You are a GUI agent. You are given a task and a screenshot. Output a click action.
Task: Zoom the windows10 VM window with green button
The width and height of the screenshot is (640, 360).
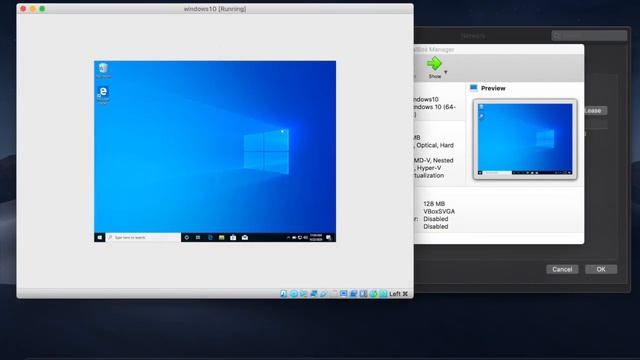(42, 9)
